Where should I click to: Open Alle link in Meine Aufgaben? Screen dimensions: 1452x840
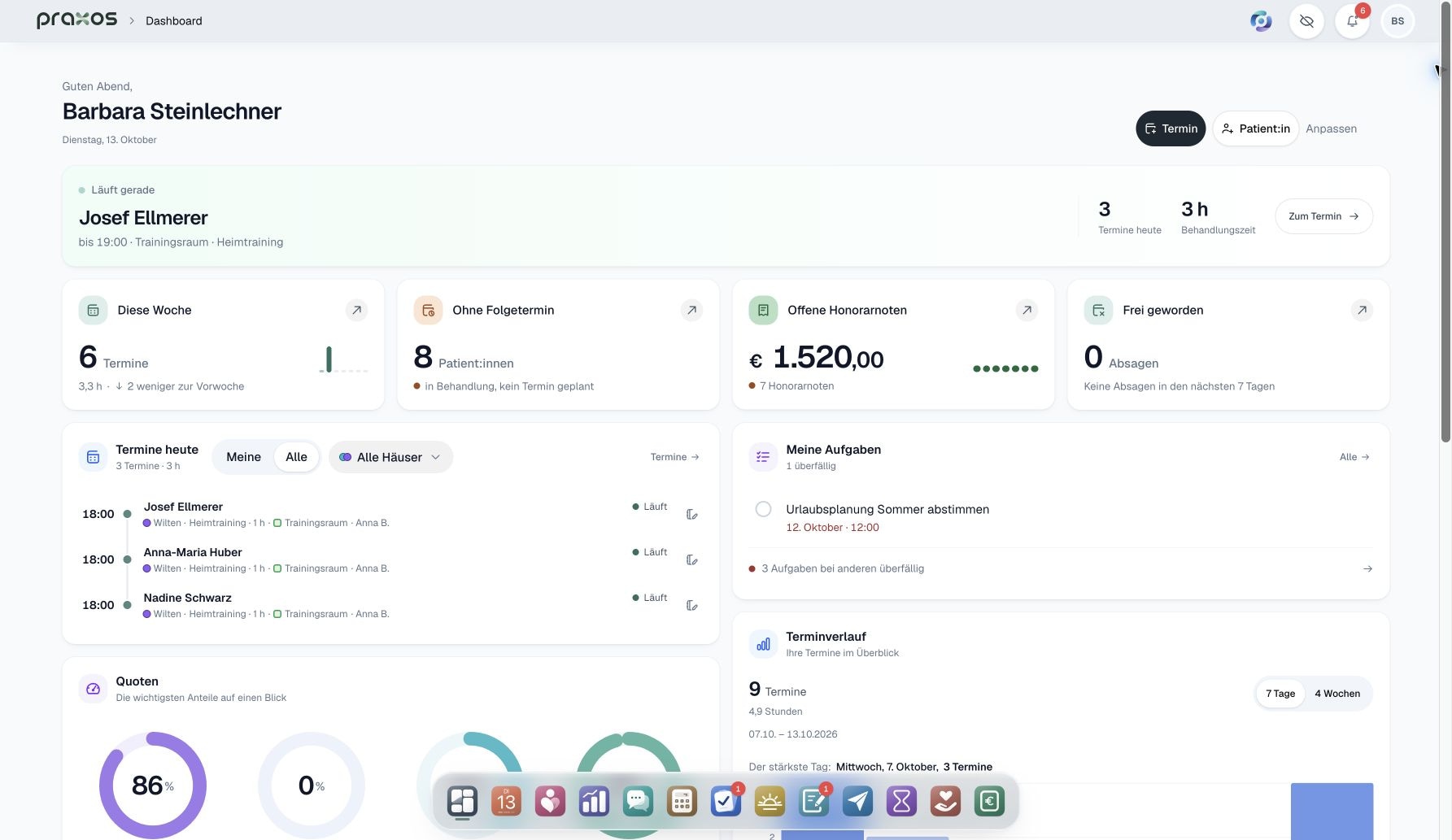pyautogui.click(x=1354, y=457)
